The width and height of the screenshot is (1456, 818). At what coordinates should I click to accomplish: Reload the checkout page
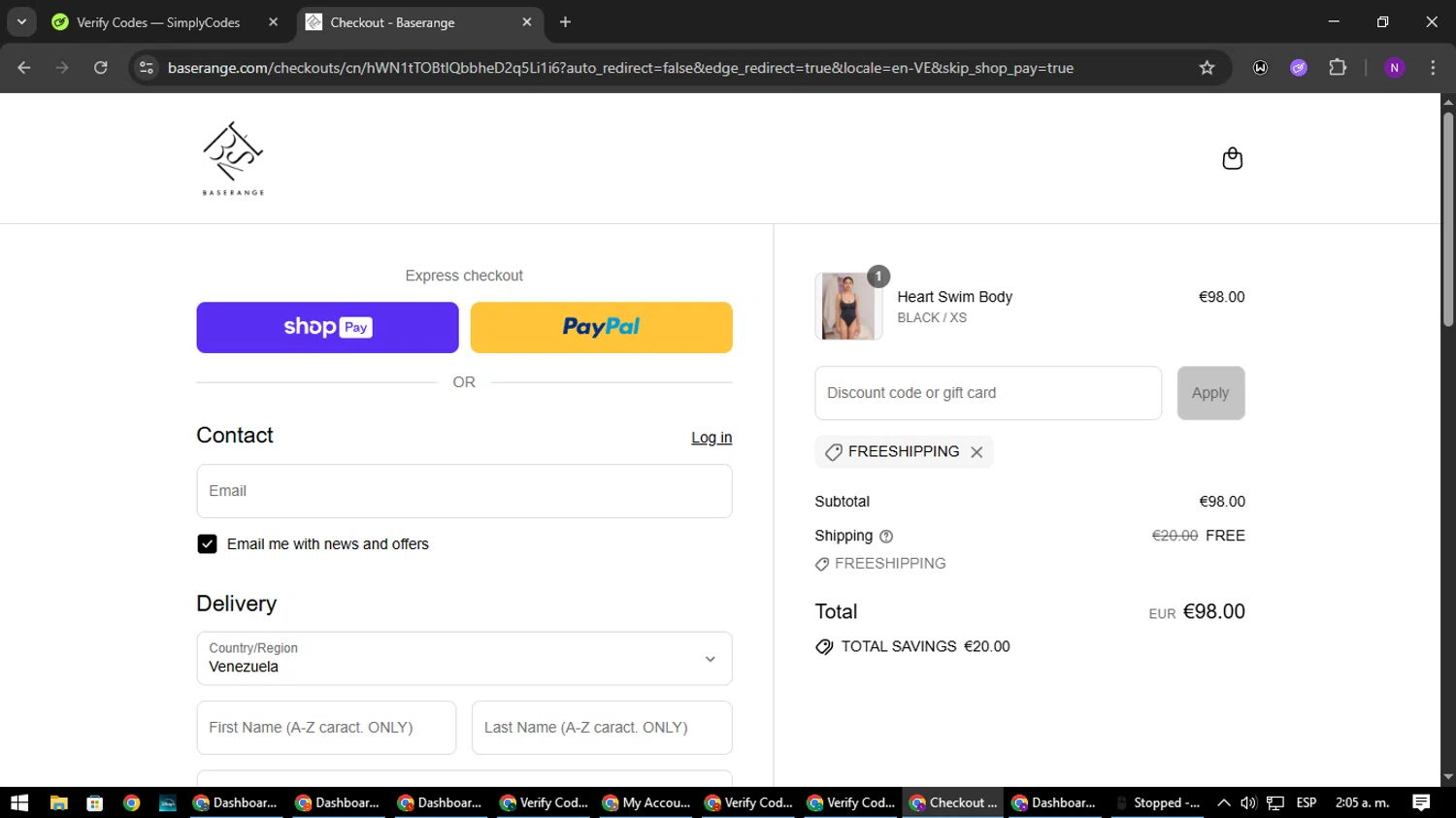coord(101,68)
